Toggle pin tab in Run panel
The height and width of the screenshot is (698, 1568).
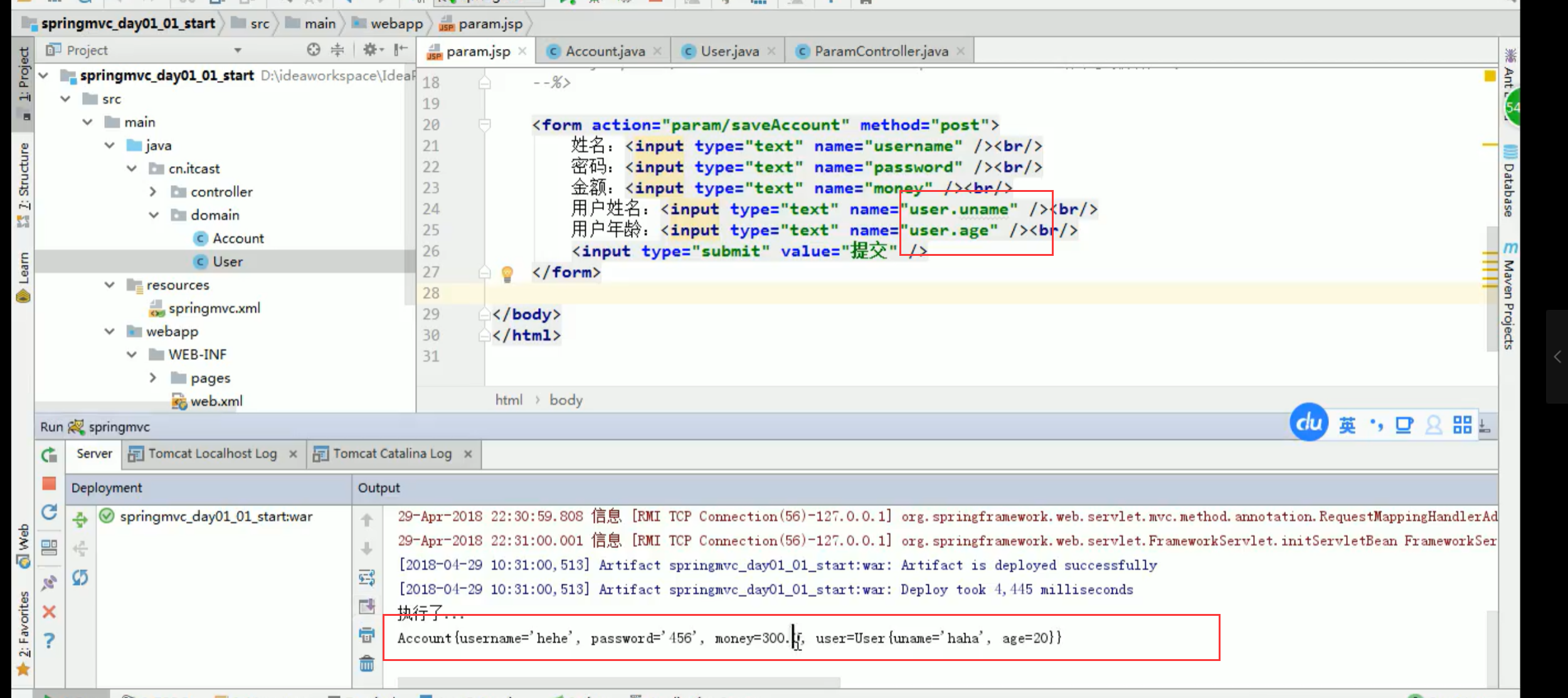coord(49,583)
